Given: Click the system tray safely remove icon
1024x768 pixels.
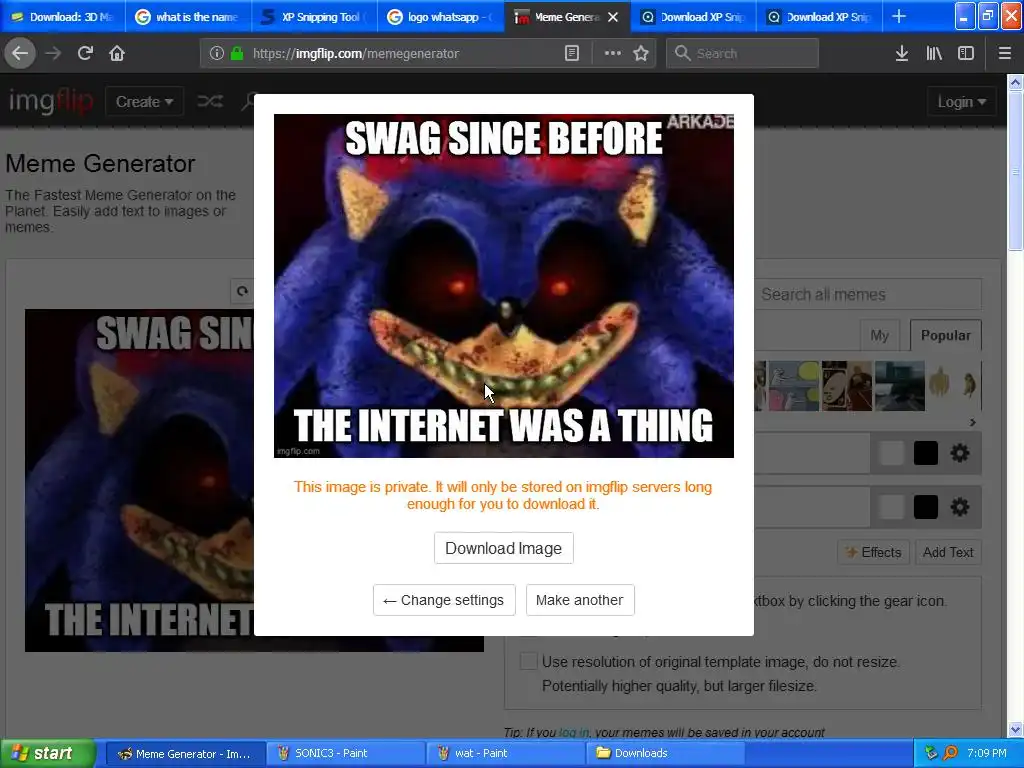Looking at the screenshot, I should point(931,753).
